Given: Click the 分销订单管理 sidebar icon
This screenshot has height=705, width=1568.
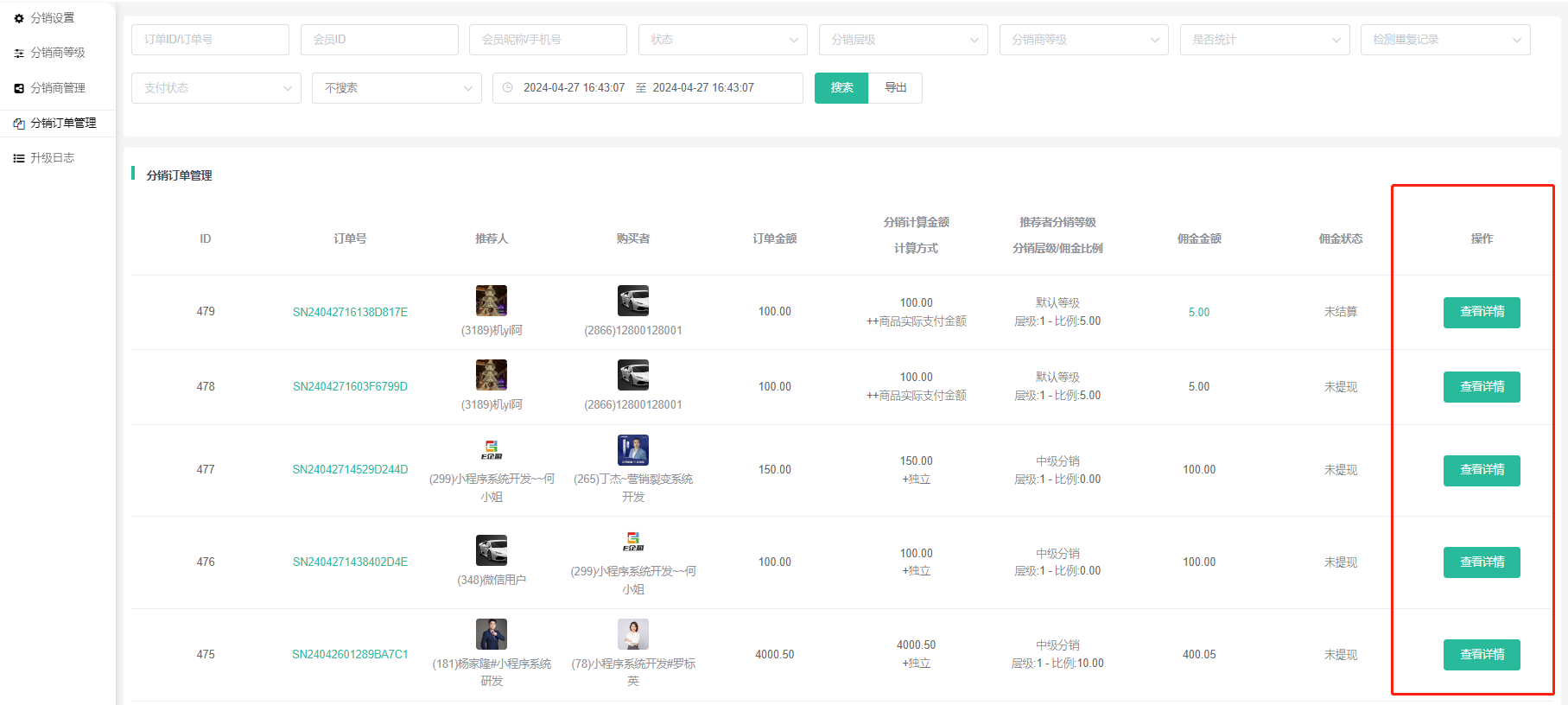Looking at the screenshot, I should coord(19,124).
